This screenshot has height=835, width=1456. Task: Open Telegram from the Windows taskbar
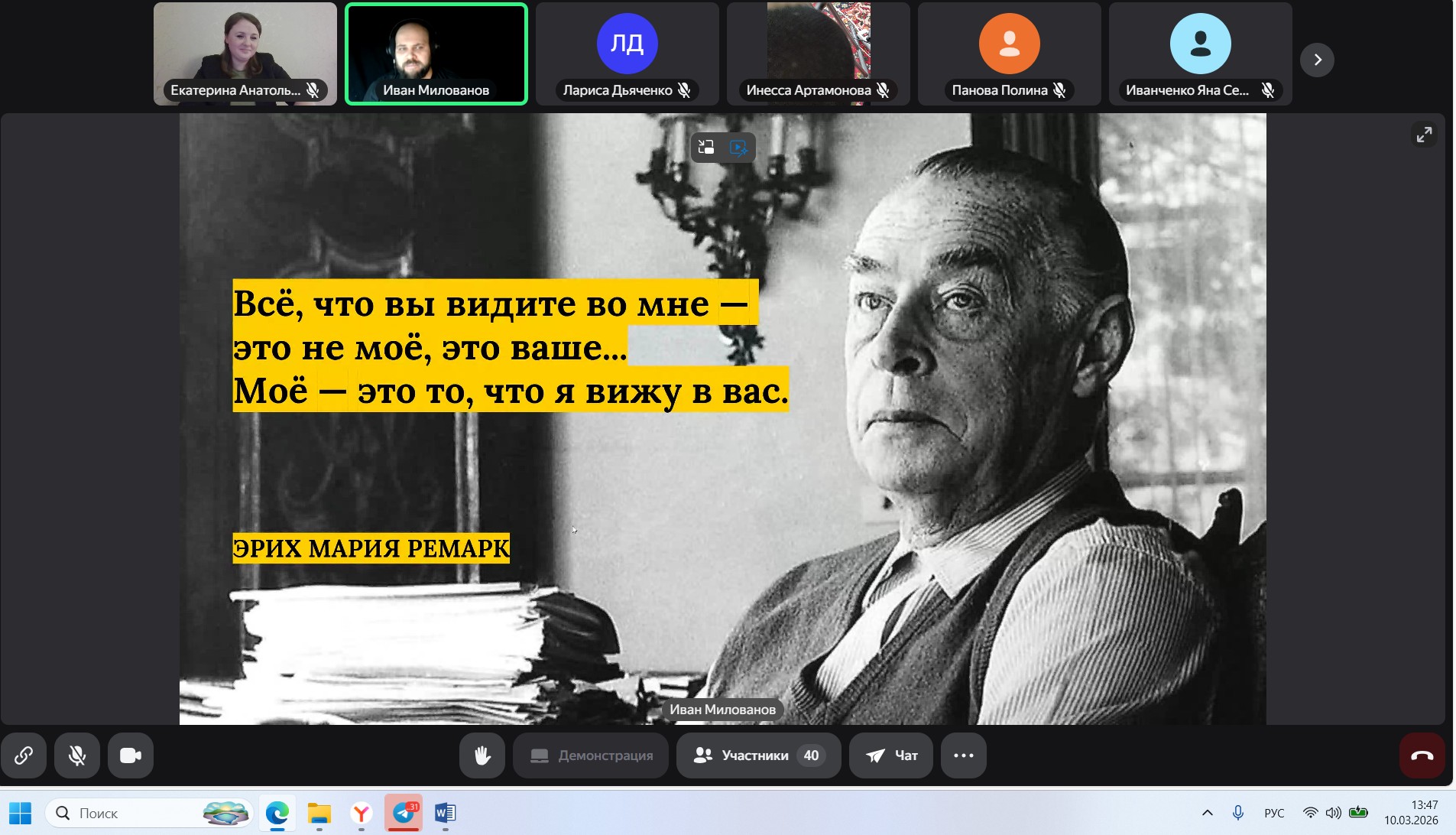click(x=404, y=813)
